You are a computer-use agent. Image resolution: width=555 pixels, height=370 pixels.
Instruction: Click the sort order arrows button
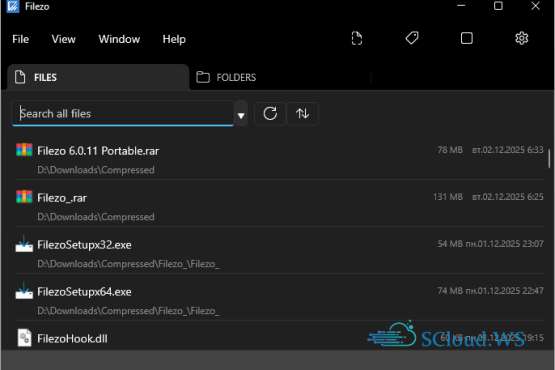[302, 114]
